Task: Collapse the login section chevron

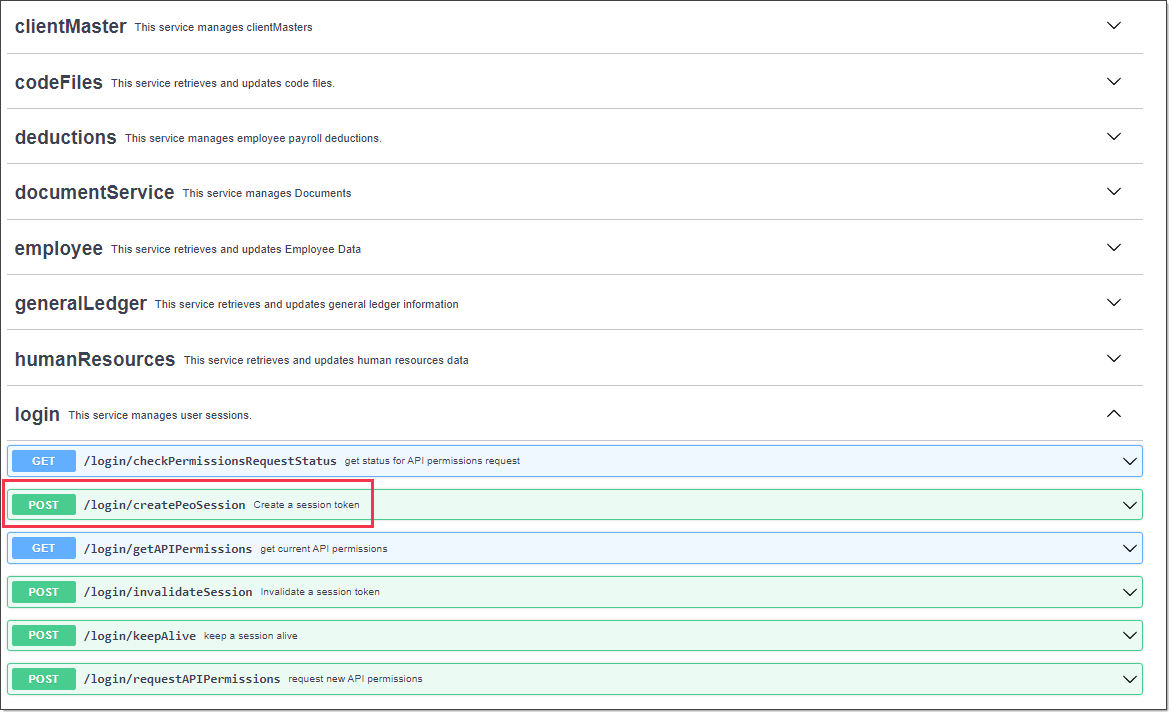Action: pos(1114,413)
